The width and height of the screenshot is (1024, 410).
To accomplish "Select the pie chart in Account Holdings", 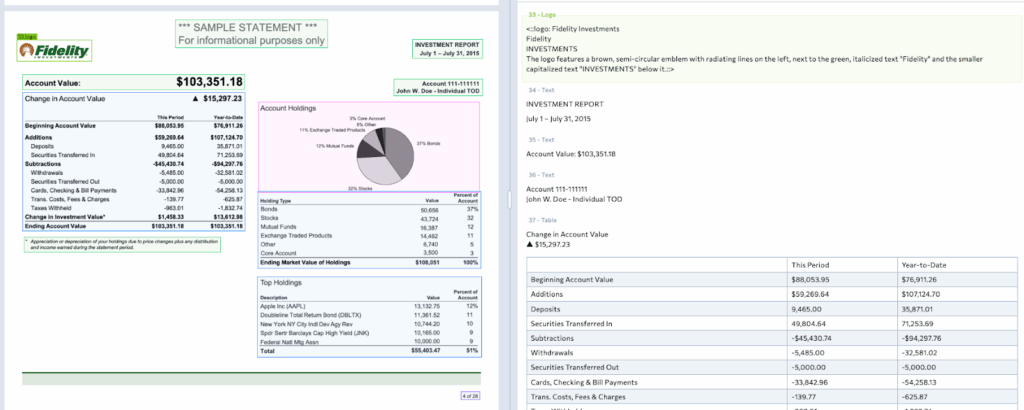I will [x=383, y=154].
